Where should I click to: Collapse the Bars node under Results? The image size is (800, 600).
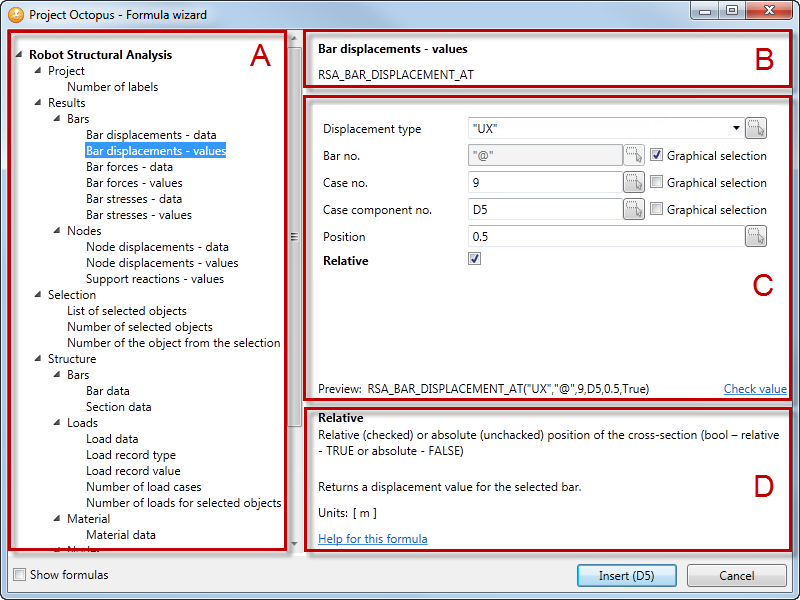pyautogui.click(x=57, y=118)
